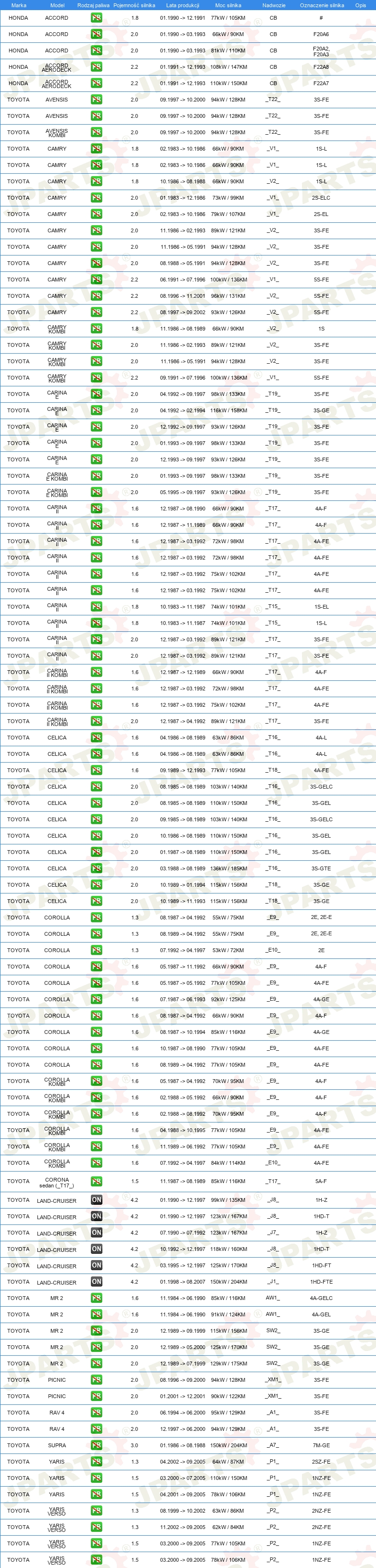This screenshot has width=376, height=1568.
Task: Click petrol fuel icon in Honda Accord F20A6 row
Action: coord(96,34)
